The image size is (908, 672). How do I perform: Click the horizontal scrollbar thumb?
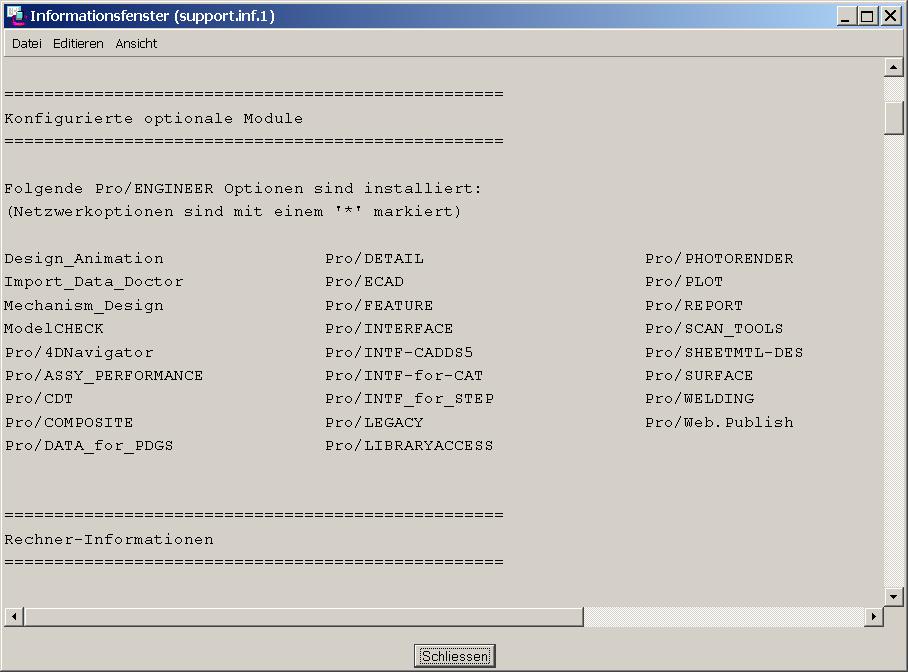(303, 616)
